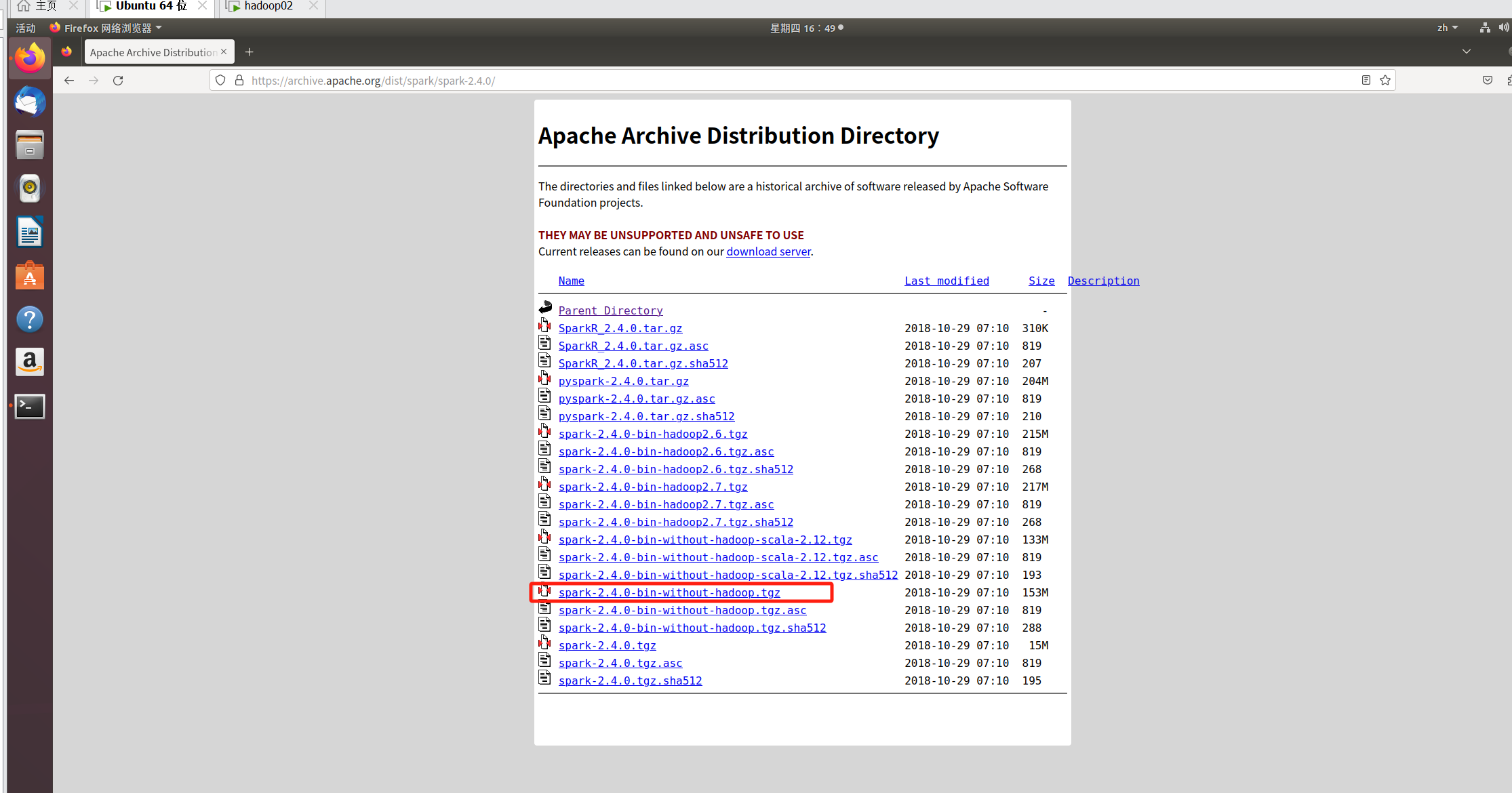The image size is (1512, 793).
Task: Expand the list all tabs chevron
Action: [x=1467, y=52]
